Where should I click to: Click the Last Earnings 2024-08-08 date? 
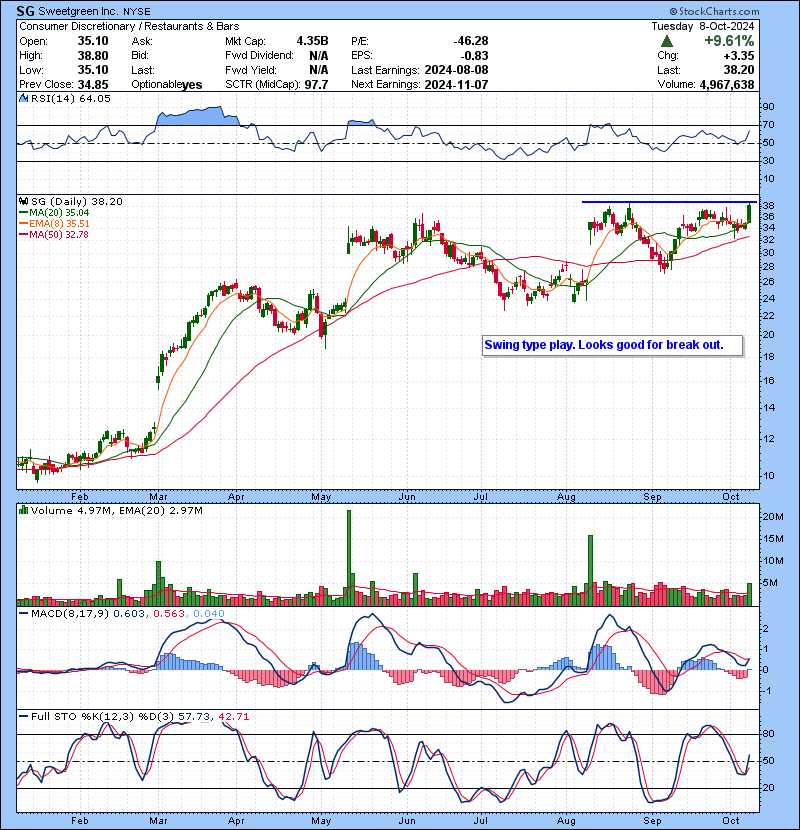pos(456,70)
